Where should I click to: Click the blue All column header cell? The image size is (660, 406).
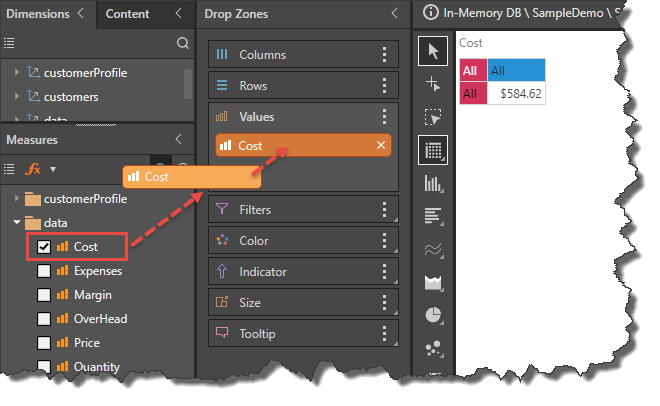(x=516, y=71)
